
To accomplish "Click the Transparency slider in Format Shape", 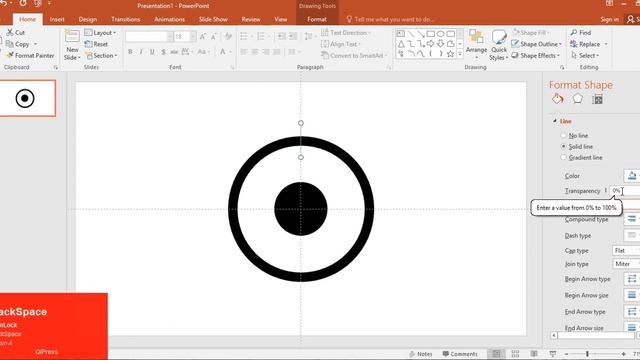I will tap(605, 191).
